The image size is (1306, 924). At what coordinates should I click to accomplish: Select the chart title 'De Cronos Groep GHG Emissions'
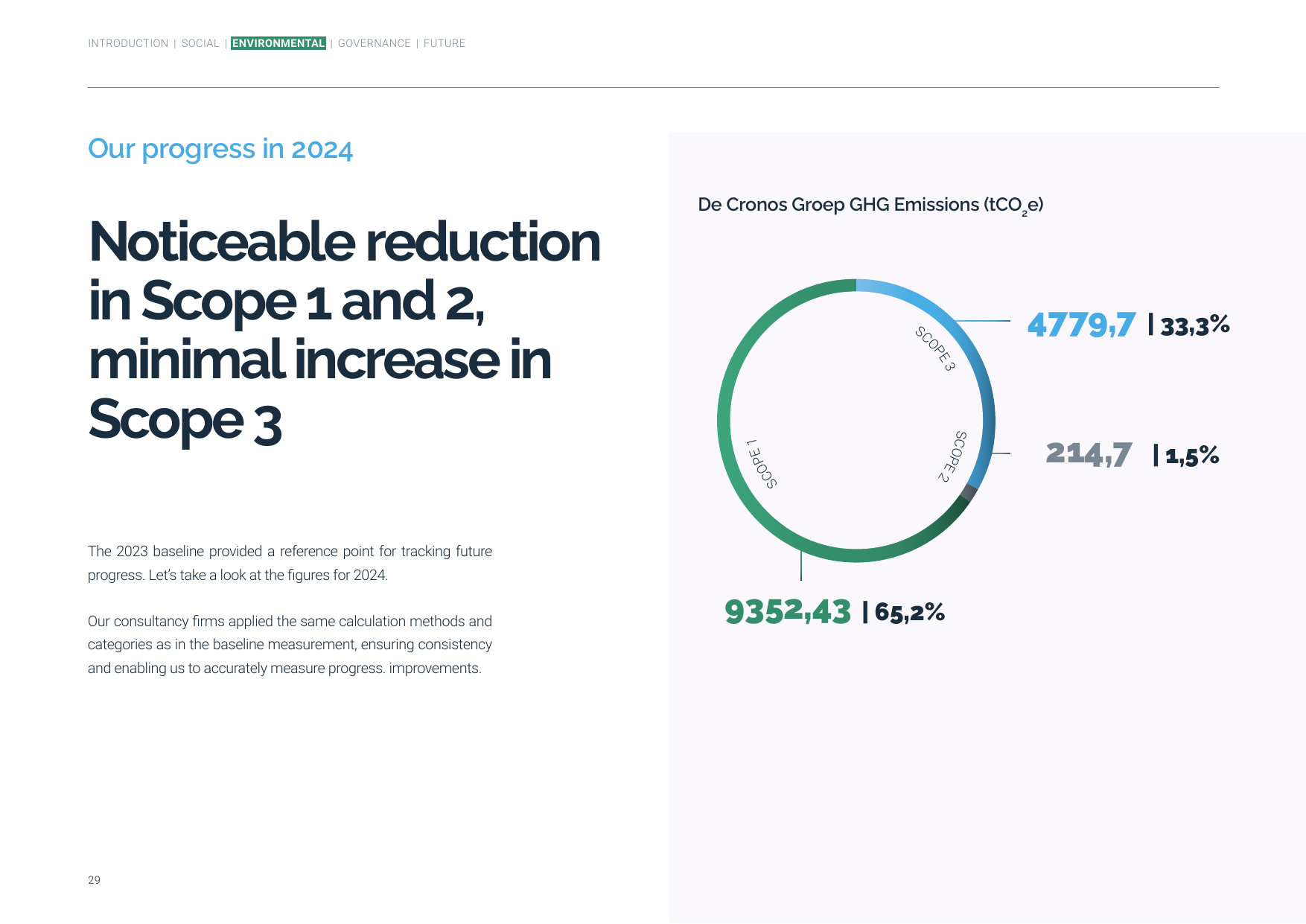(870, 205)
